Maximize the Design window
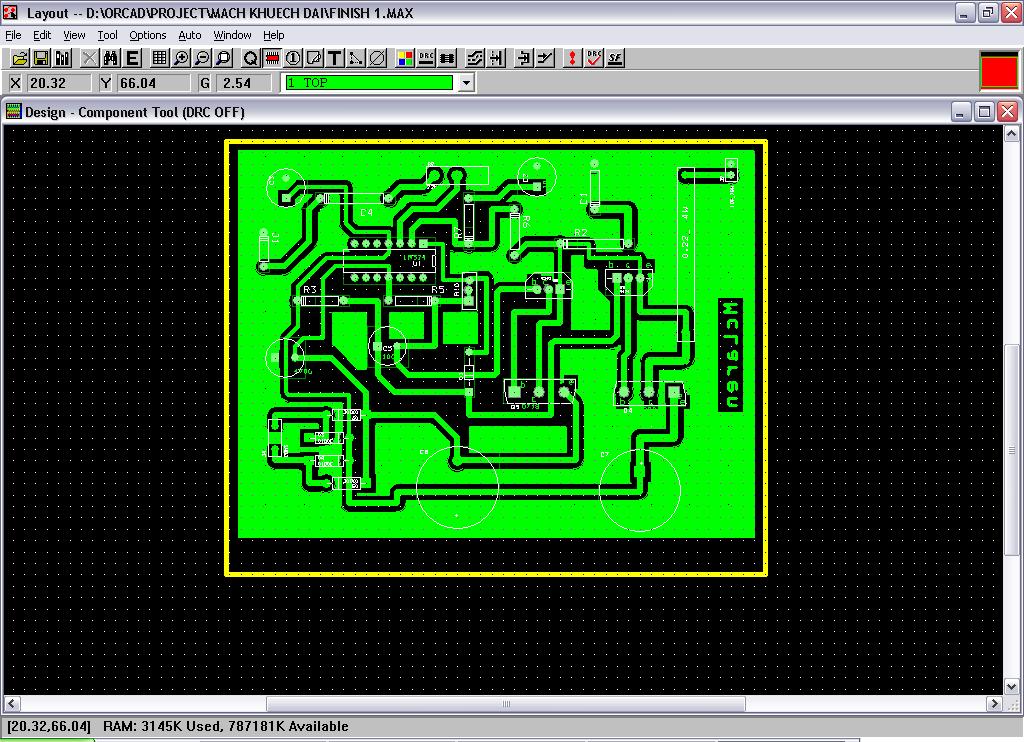 tap(984, 112)
